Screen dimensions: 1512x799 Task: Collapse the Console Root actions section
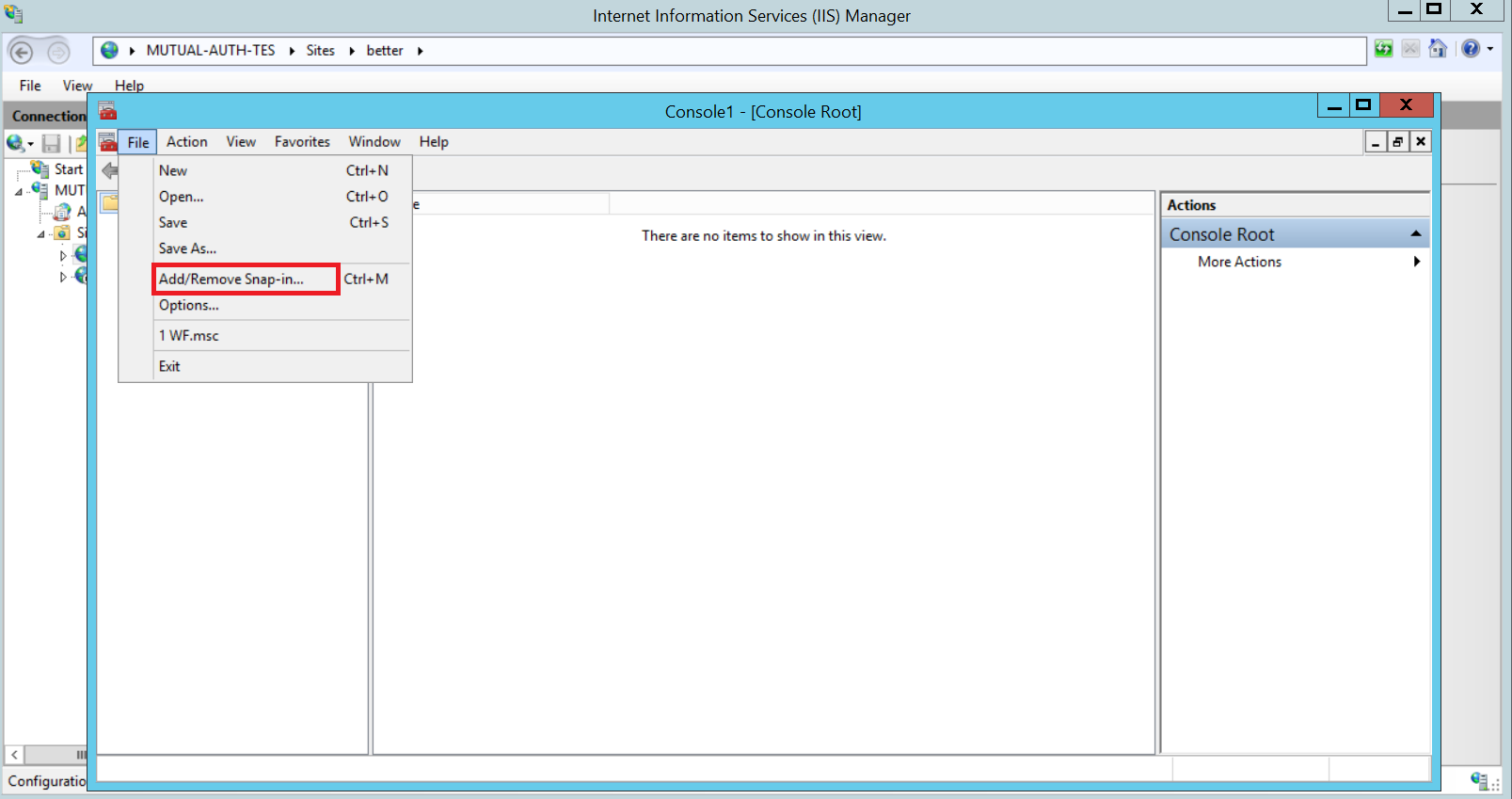tap(1415, 233)
